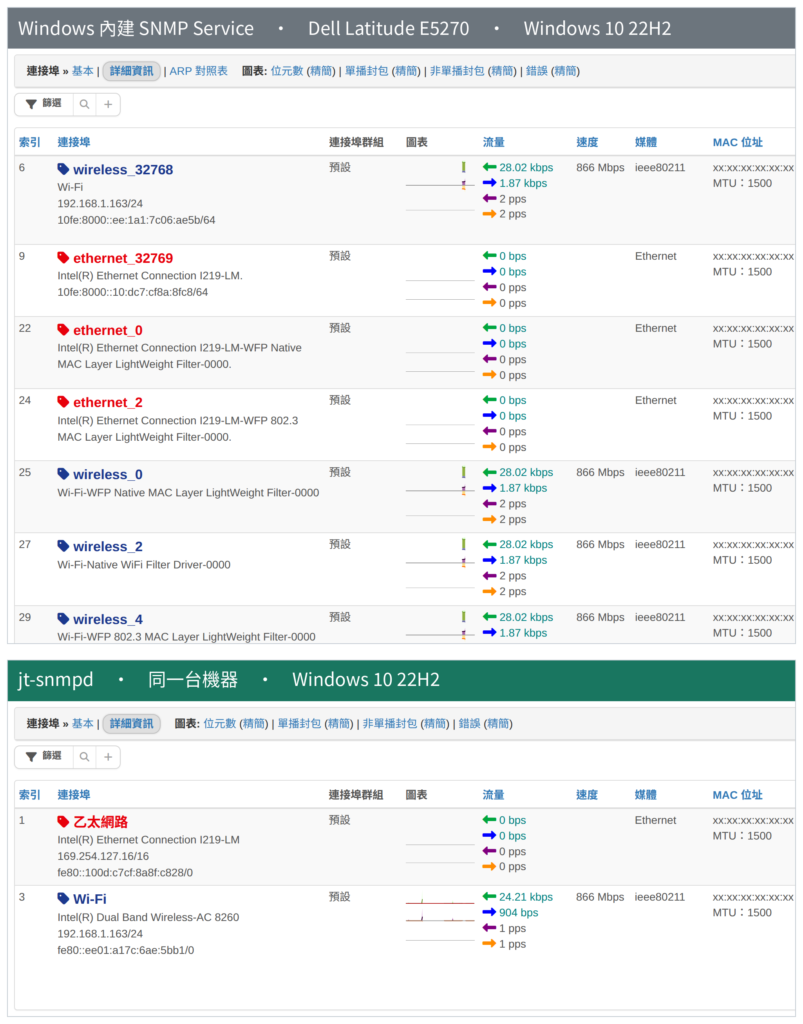Image resolution: width=803 pixels, height=1024 pixels.
Task: Open the 乙太網路 port
Action: click(101, 822)
